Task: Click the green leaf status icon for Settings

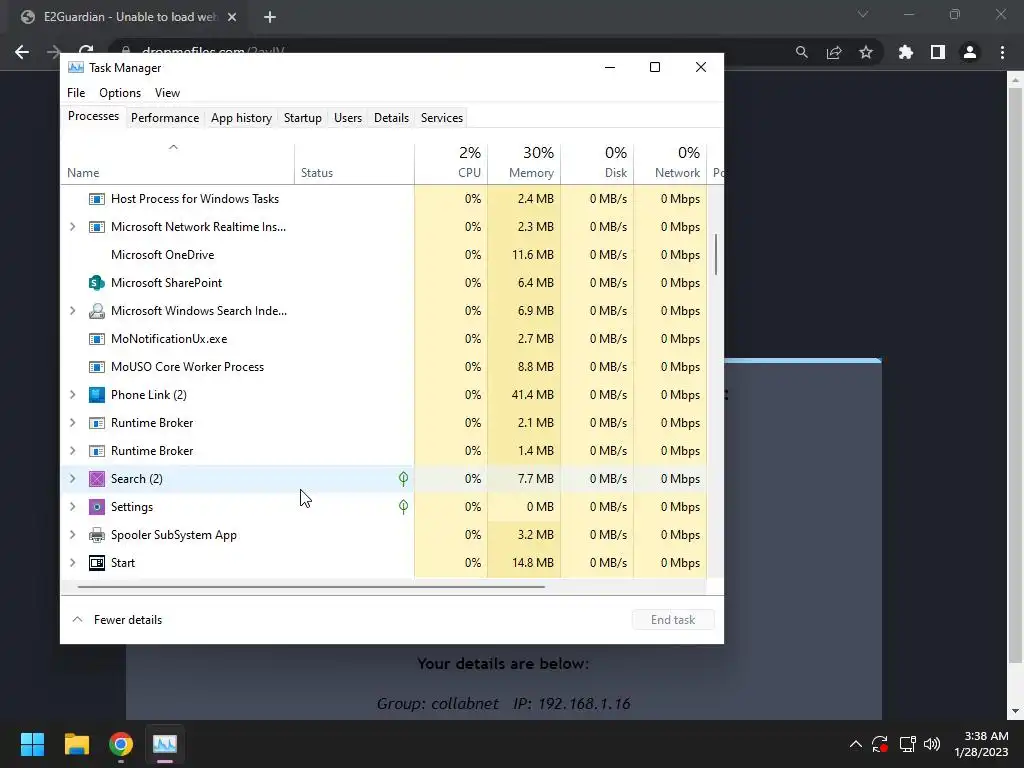Action: point(404,507)
